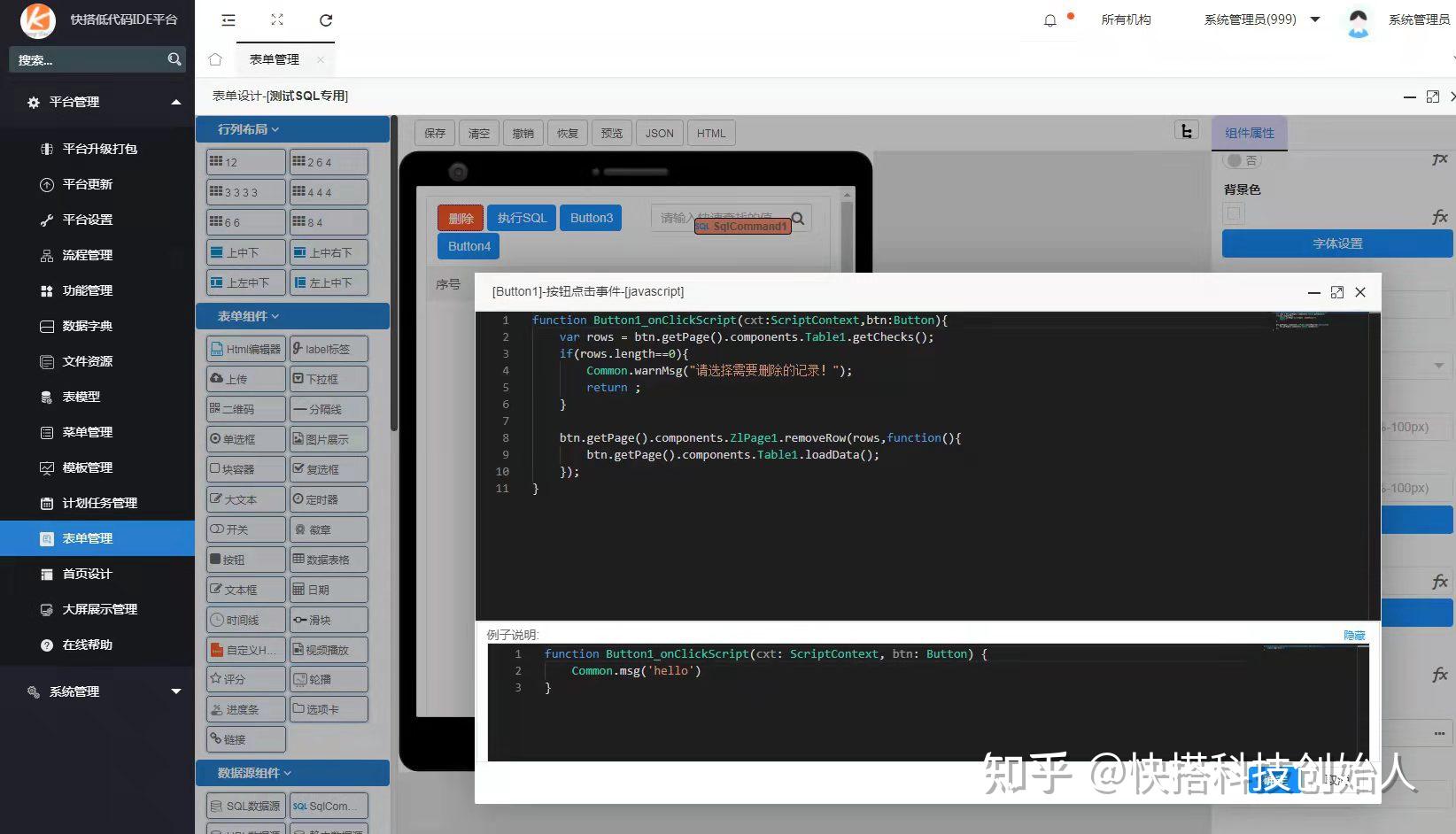
Task: Click the HTML button
Action: [711, 134]
